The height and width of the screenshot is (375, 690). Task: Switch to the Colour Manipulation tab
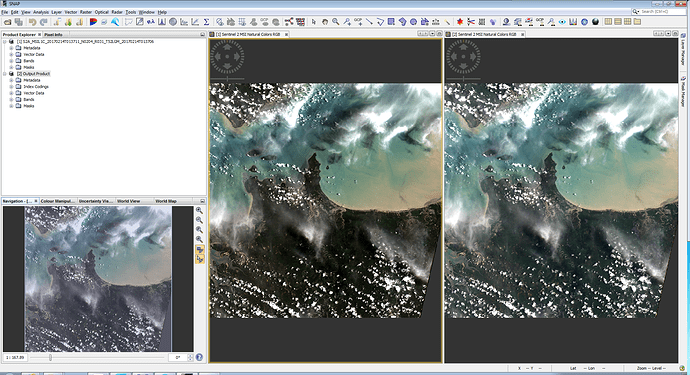[x=57, y=201]
